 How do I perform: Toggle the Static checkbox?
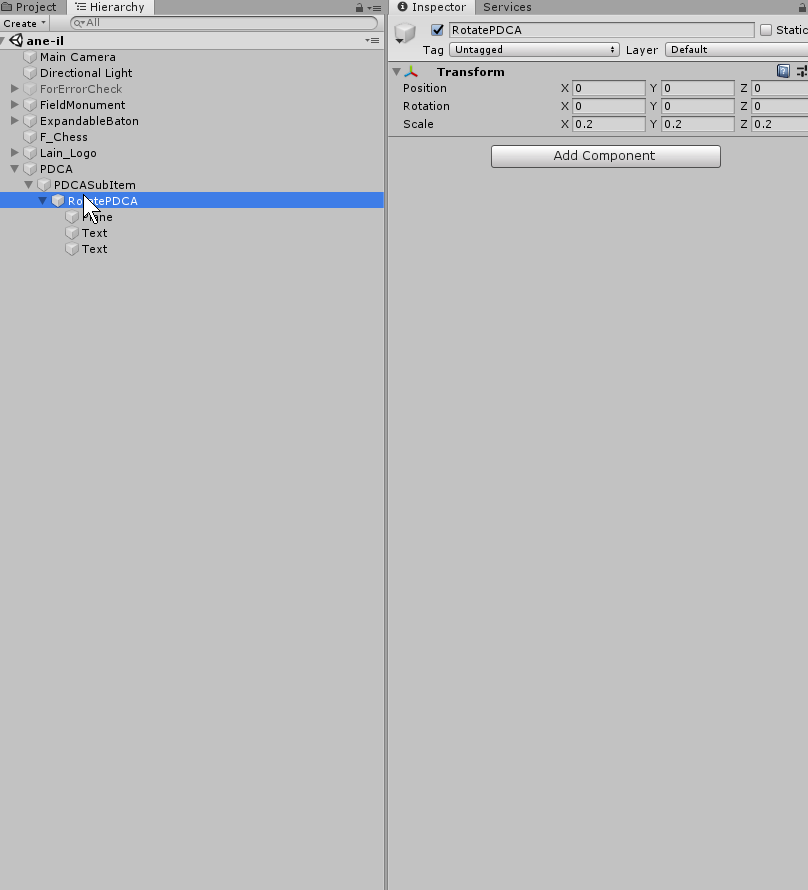[x=766, y=30]
